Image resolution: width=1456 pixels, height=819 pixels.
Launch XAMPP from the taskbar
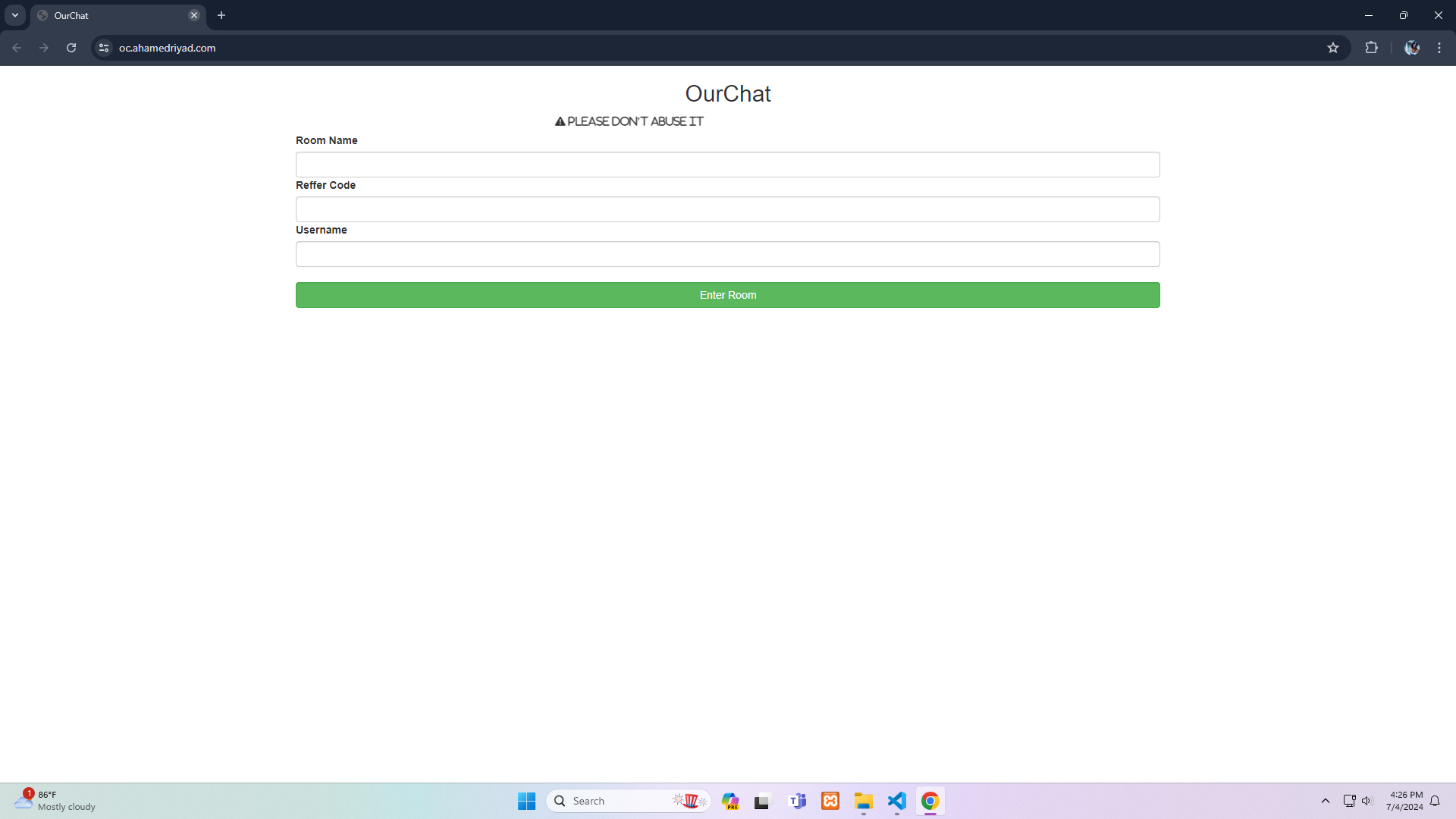pos(830,801)
